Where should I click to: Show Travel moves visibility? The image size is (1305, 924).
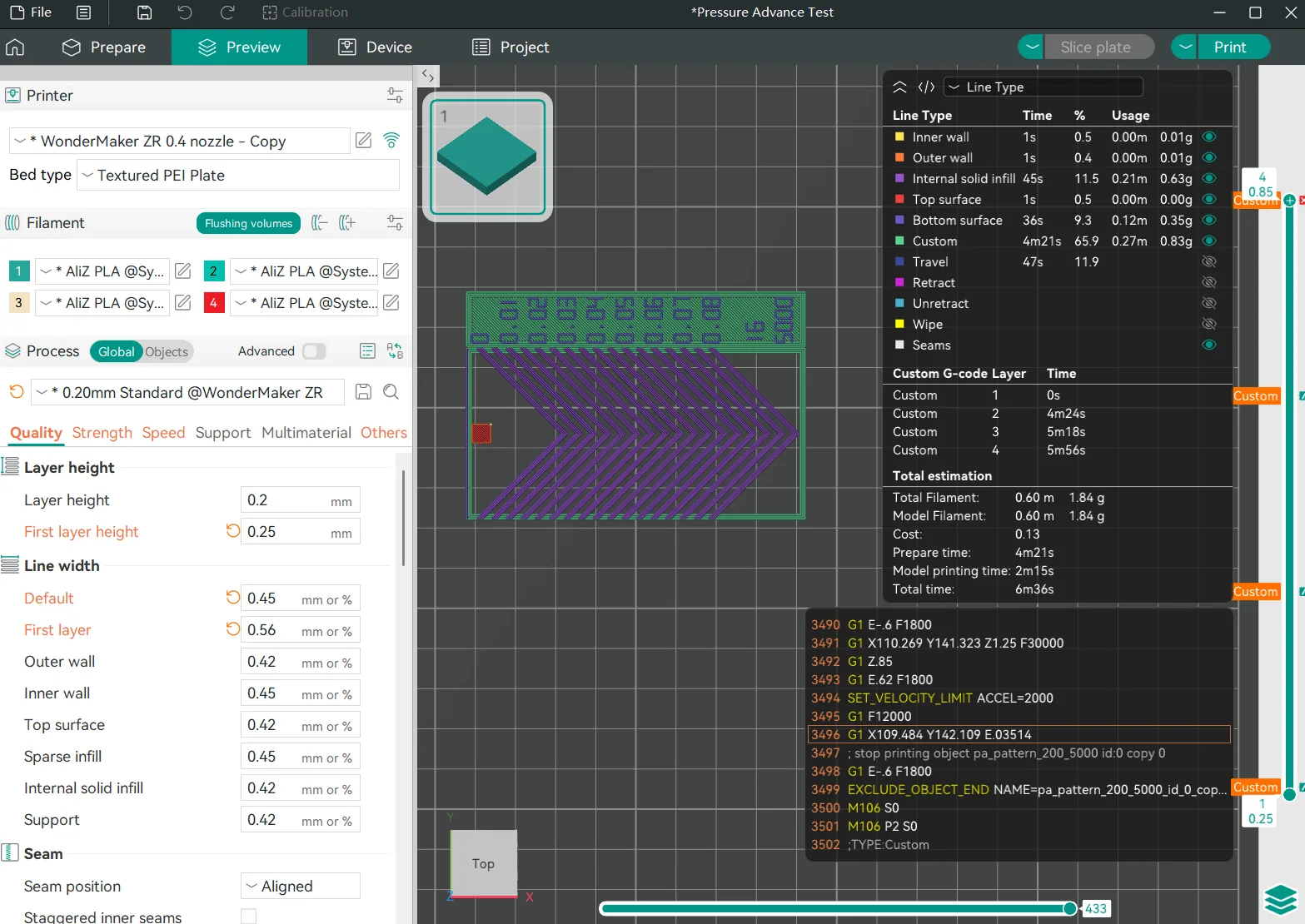(x=1209, y=261)
